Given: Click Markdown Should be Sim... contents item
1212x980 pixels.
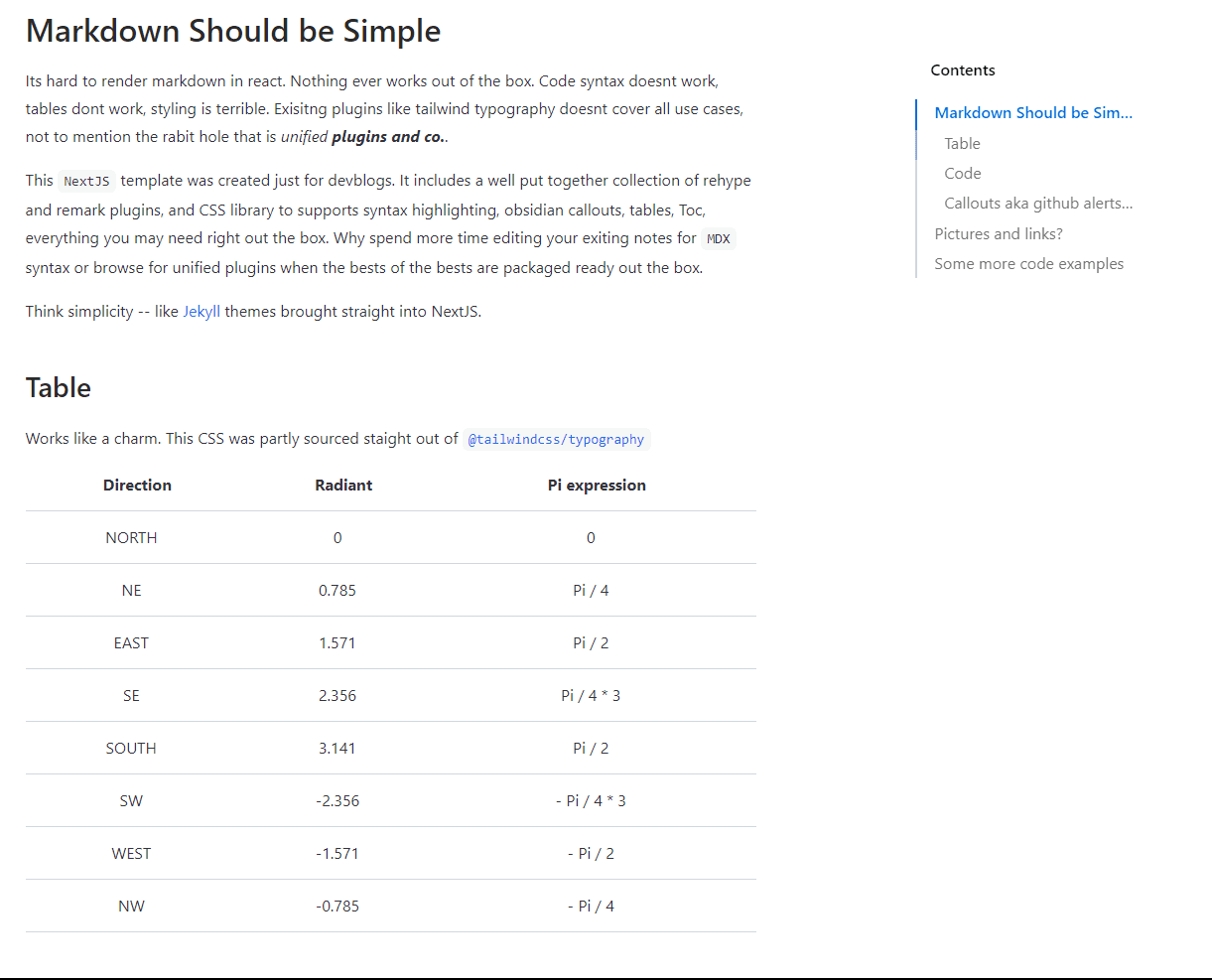Looking at the screenshot, I should 1033,112.
